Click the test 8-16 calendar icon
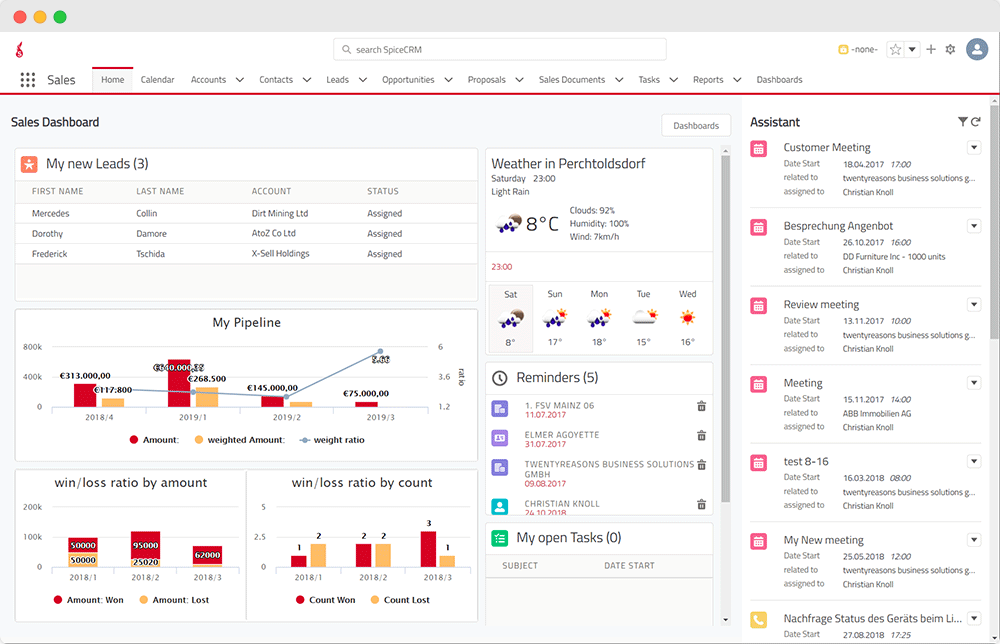1000x644 pixels. pos(758,463)
